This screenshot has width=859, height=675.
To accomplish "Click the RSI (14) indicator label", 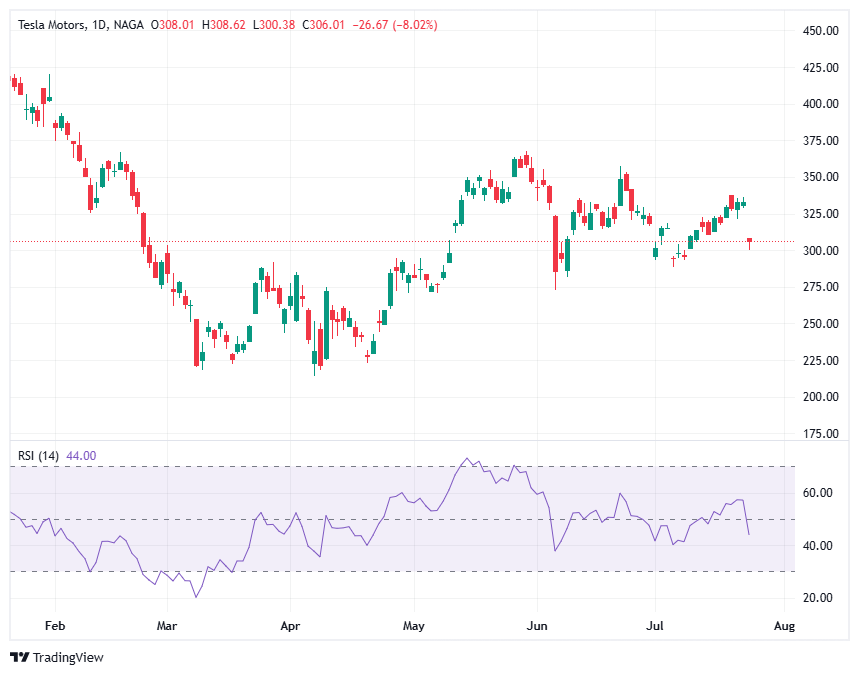I will point(40,456).
